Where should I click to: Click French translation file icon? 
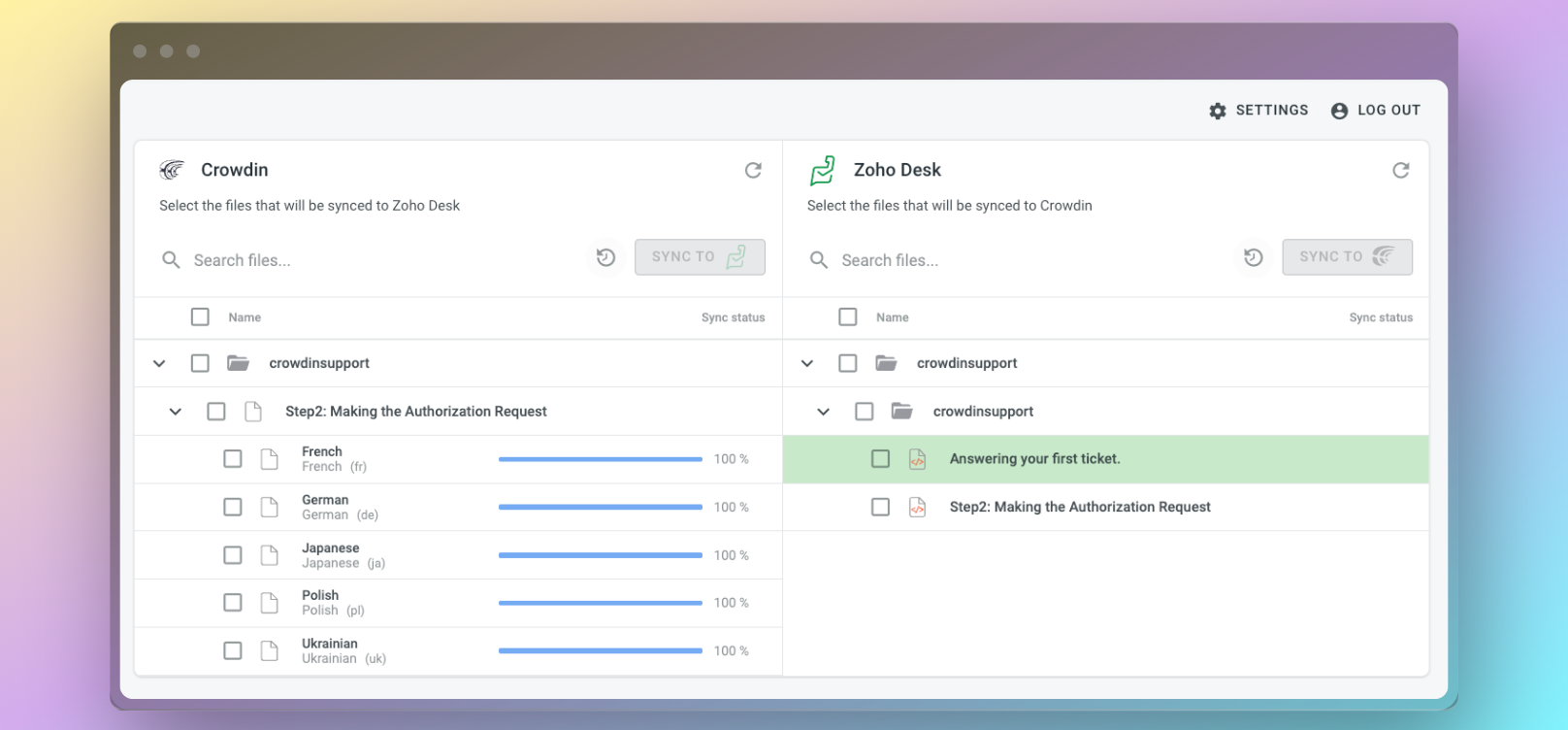tap(270, 459)
